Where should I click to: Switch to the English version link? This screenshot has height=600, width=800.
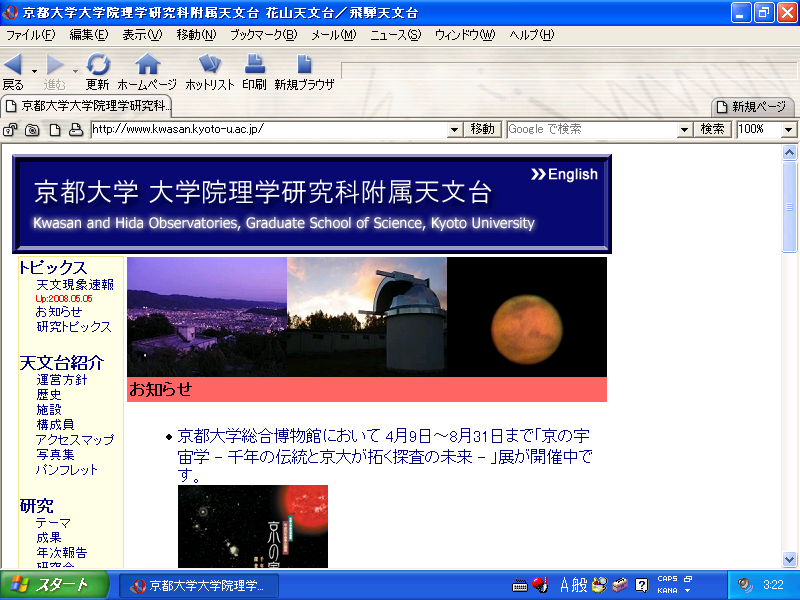click(x=564, y=174)
